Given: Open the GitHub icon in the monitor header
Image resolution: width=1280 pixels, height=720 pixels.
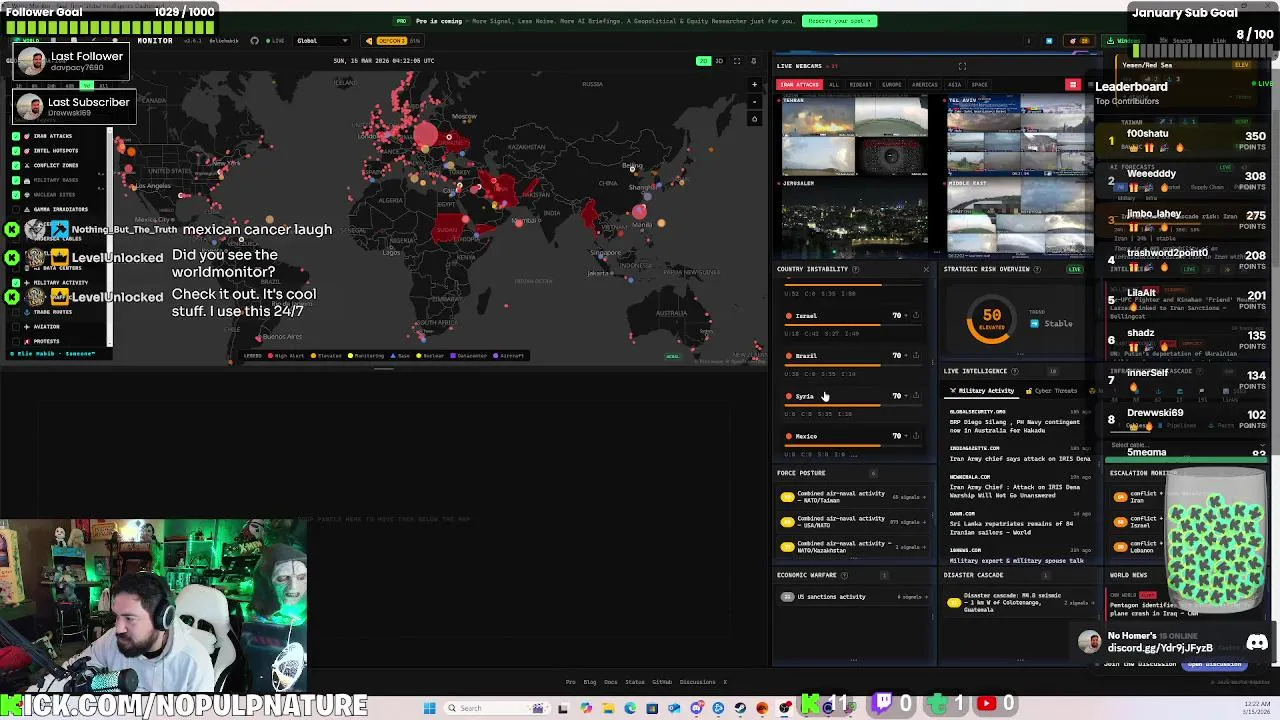Looking at the screenshot, I should tap(254, 41).
